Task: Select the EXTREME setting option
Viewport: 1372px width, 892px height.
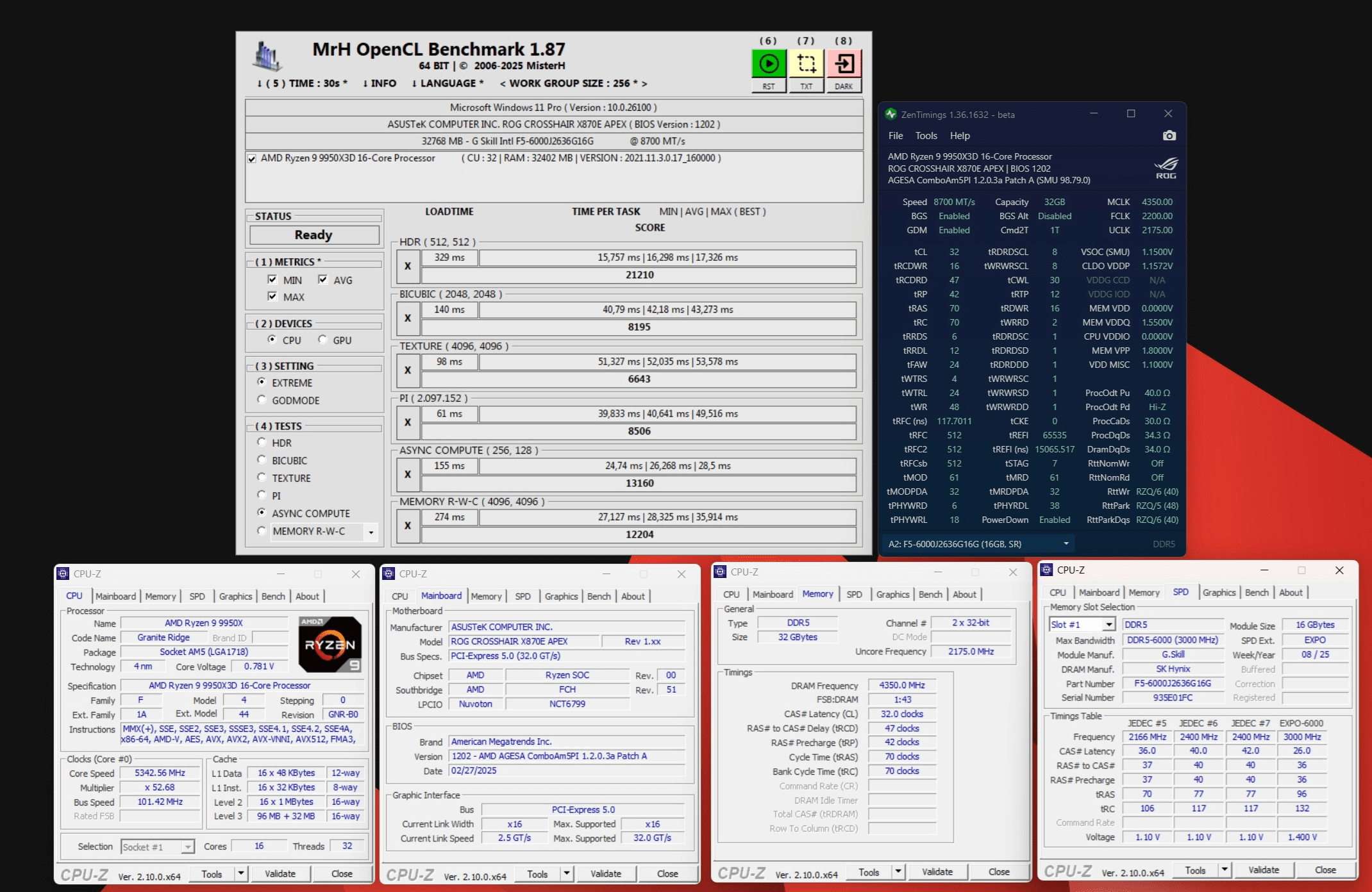Action: click(262, 382)
